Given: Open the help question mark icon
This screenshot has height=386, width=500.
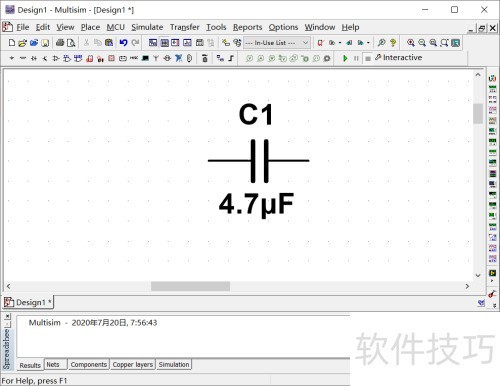Looking at the screenshot, I should (393, 43).
